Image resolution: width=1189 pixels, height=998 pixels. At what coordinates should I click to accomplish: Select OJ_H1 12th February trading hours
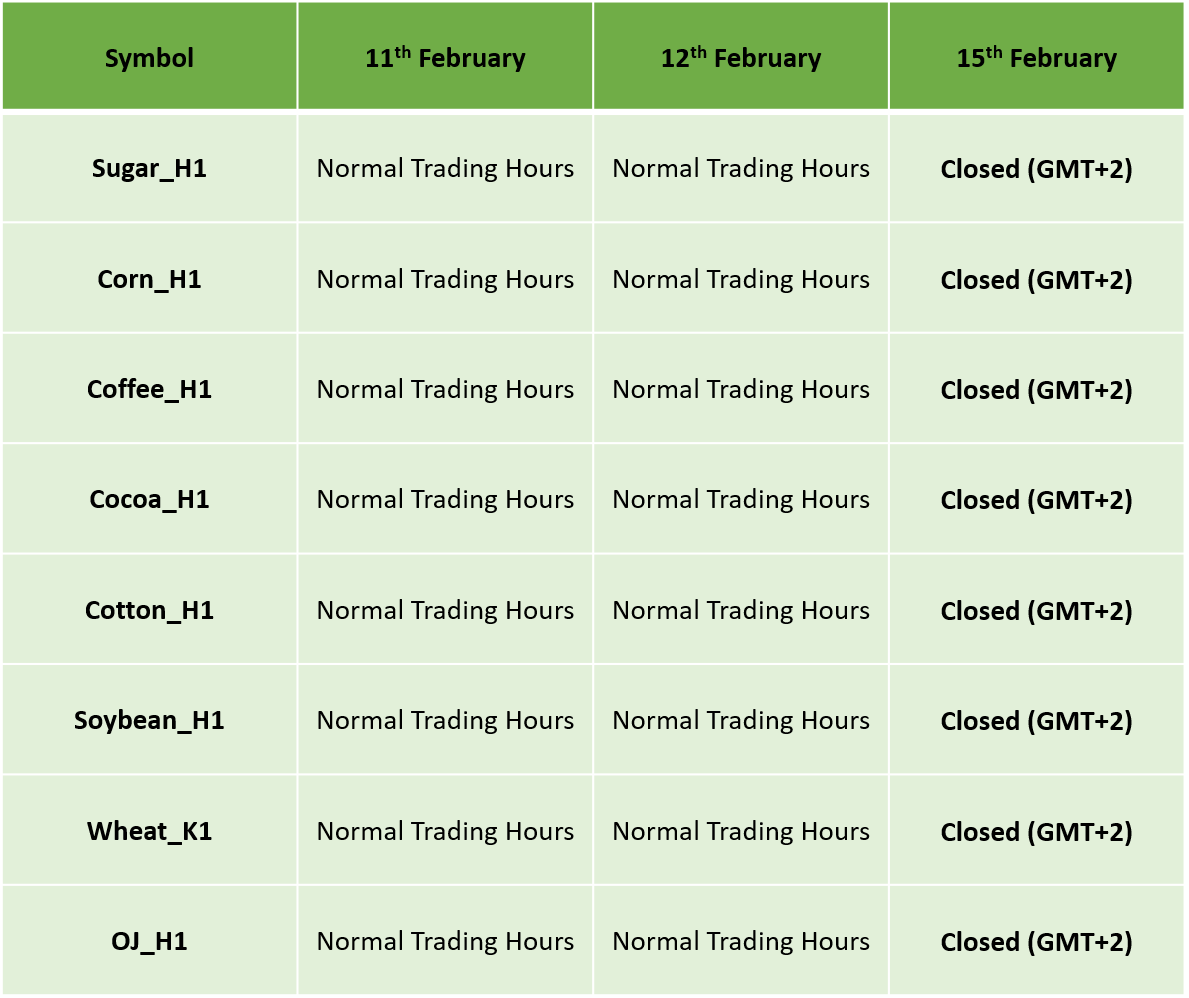click(741, 941)
